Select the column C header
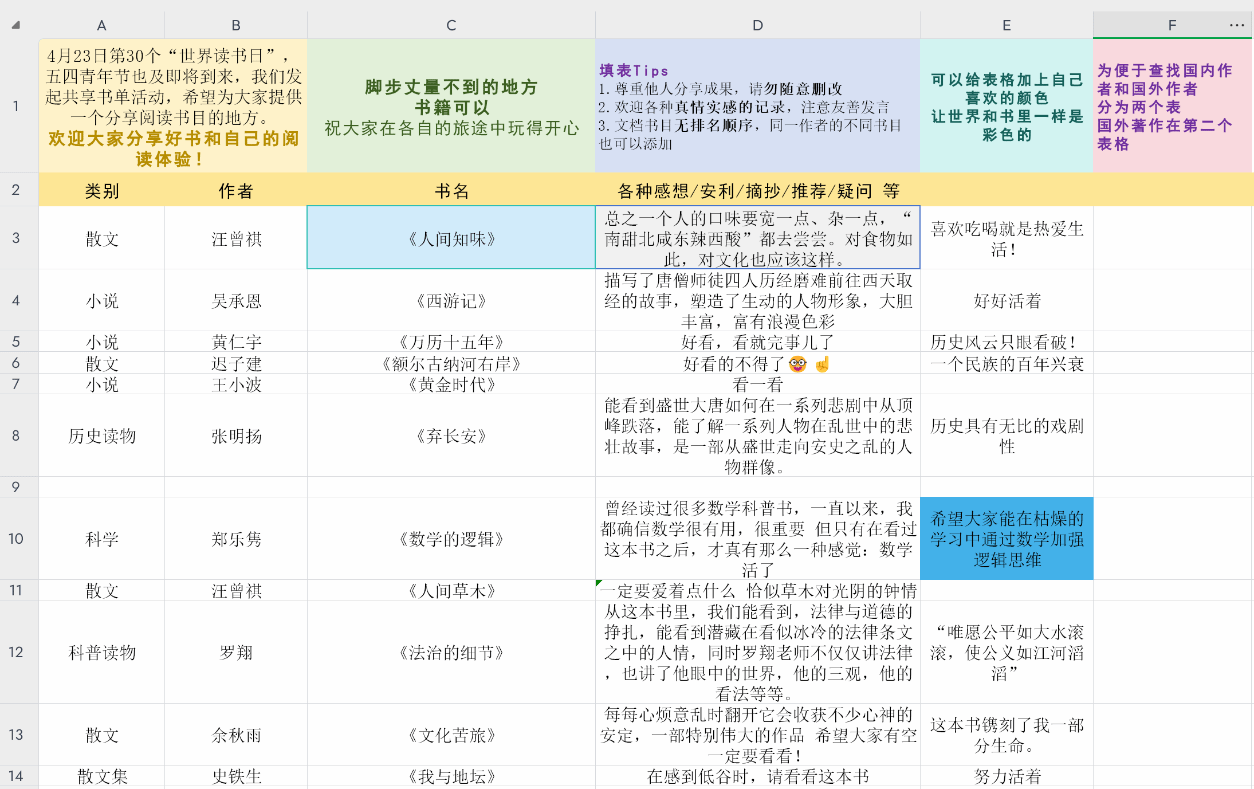 (x=451, y=25)
